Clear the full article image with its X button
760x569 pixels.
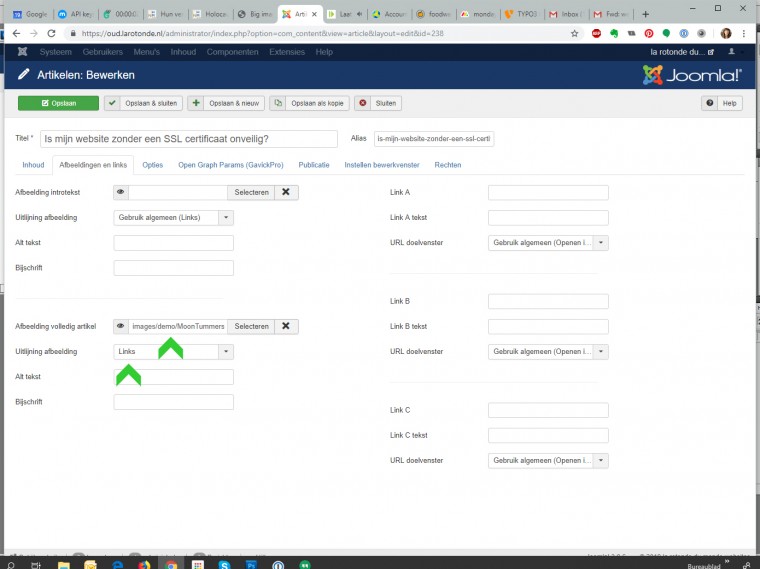coord(285,326)
